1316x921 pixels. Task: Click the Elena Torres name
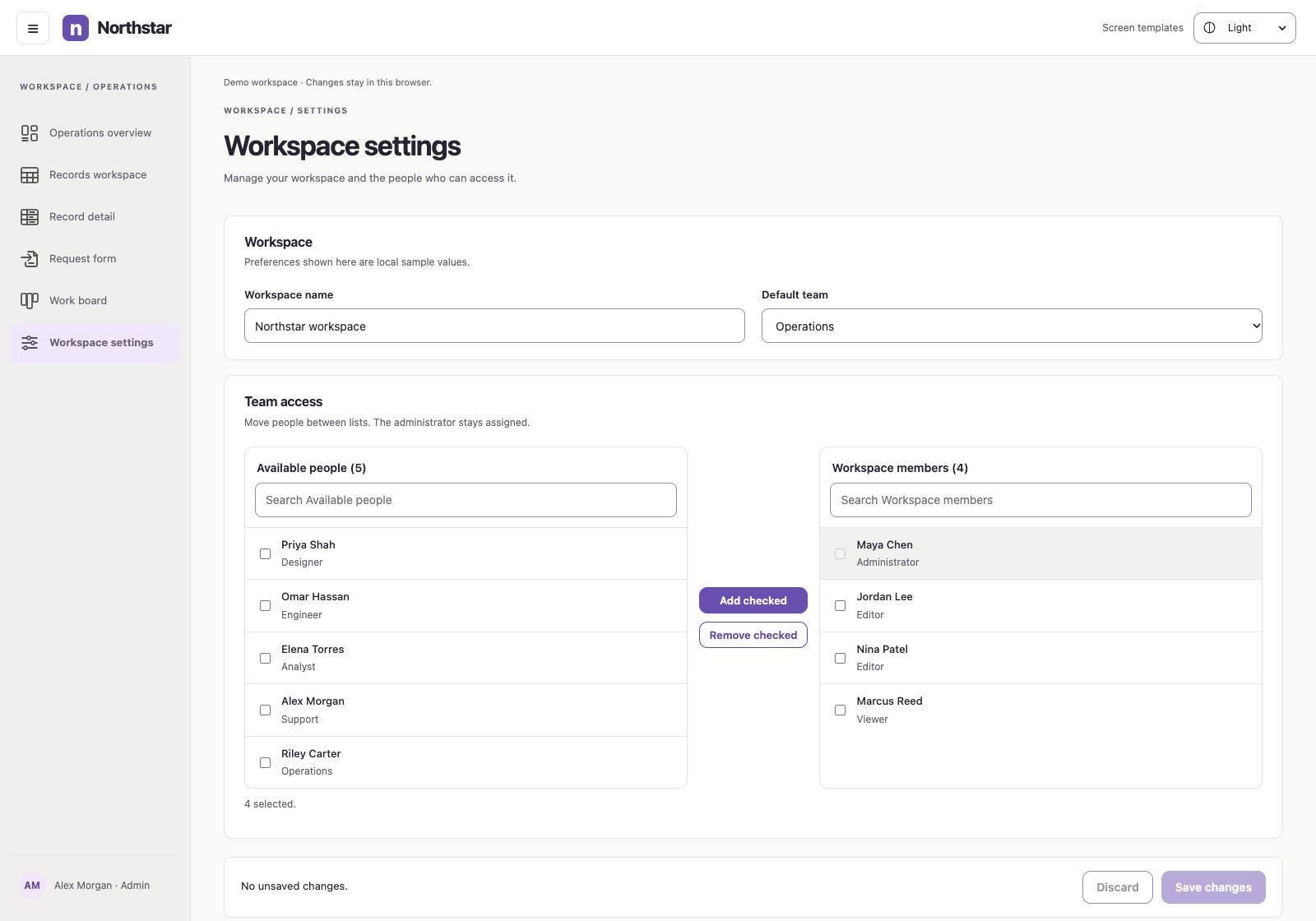pos(313,650)
